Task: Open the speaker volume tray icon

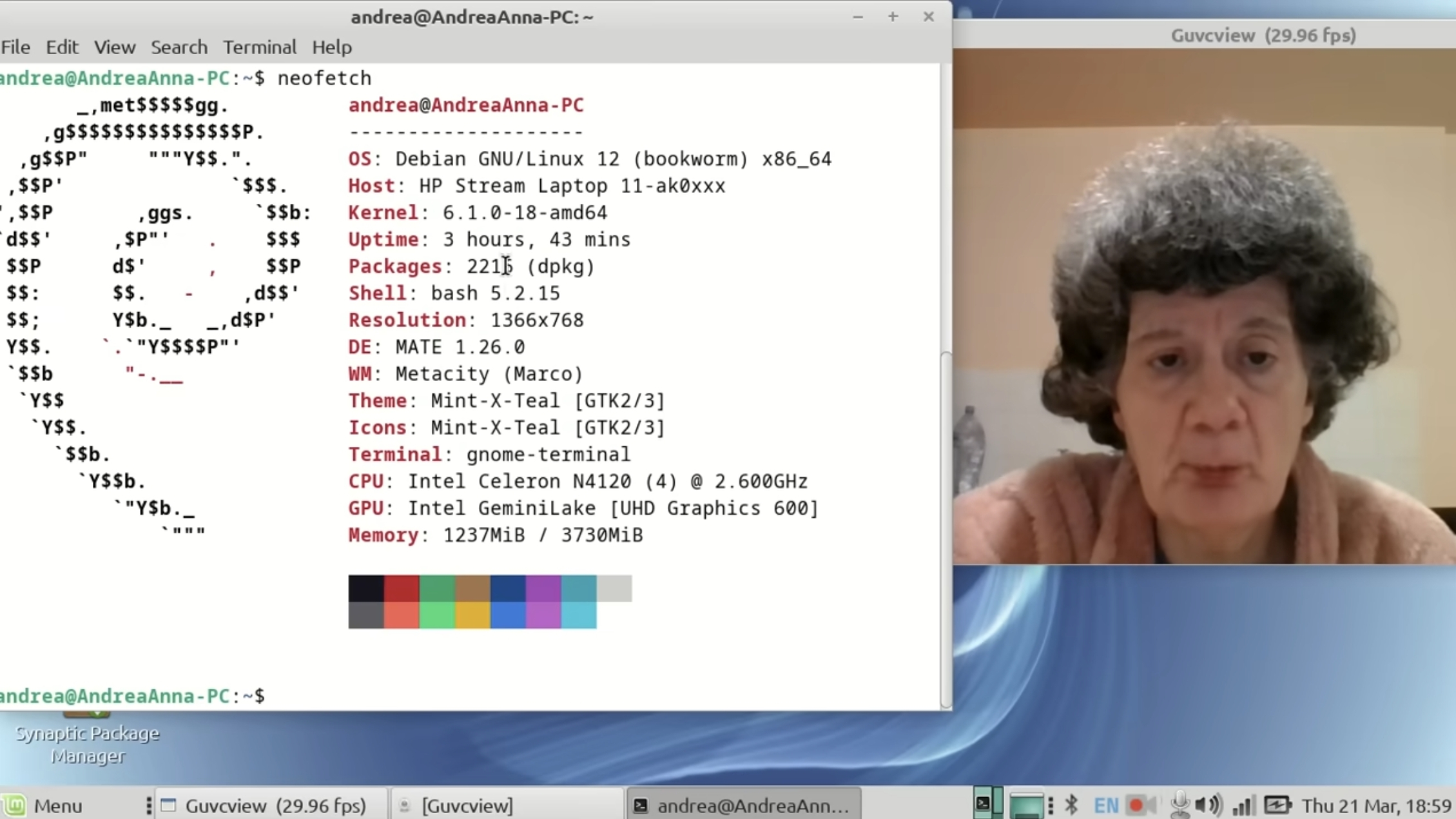Action: [1208, 805]
